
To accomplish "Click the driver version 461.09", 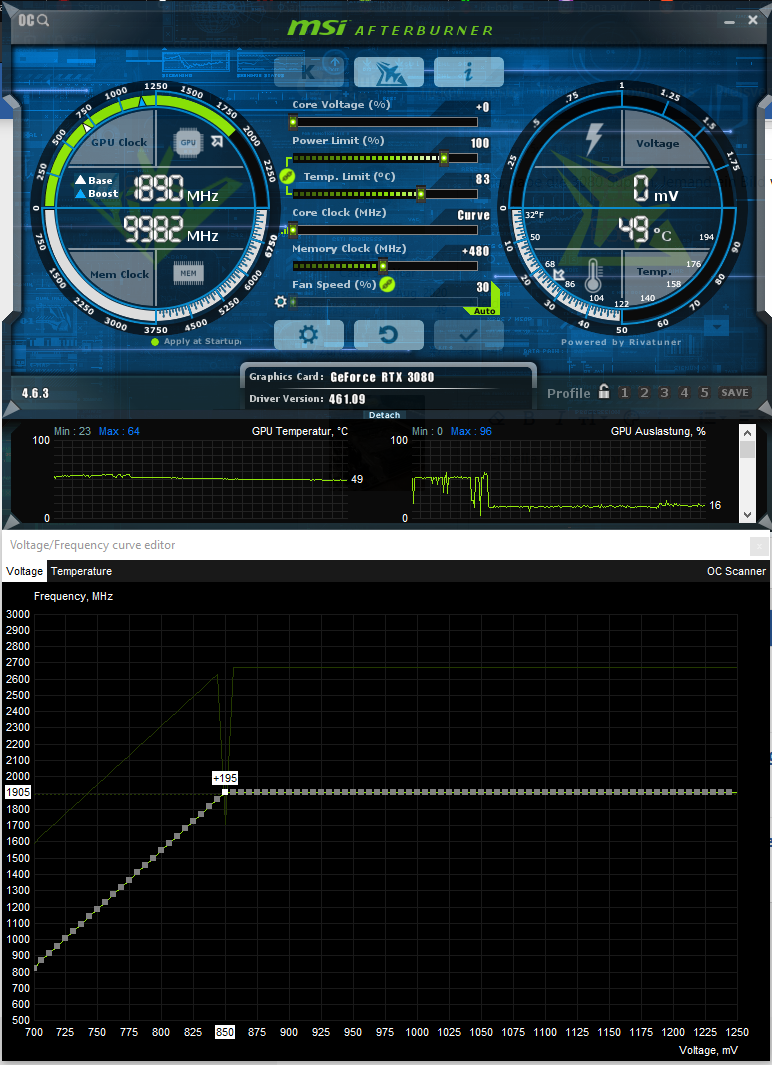I will pos(347,399).
